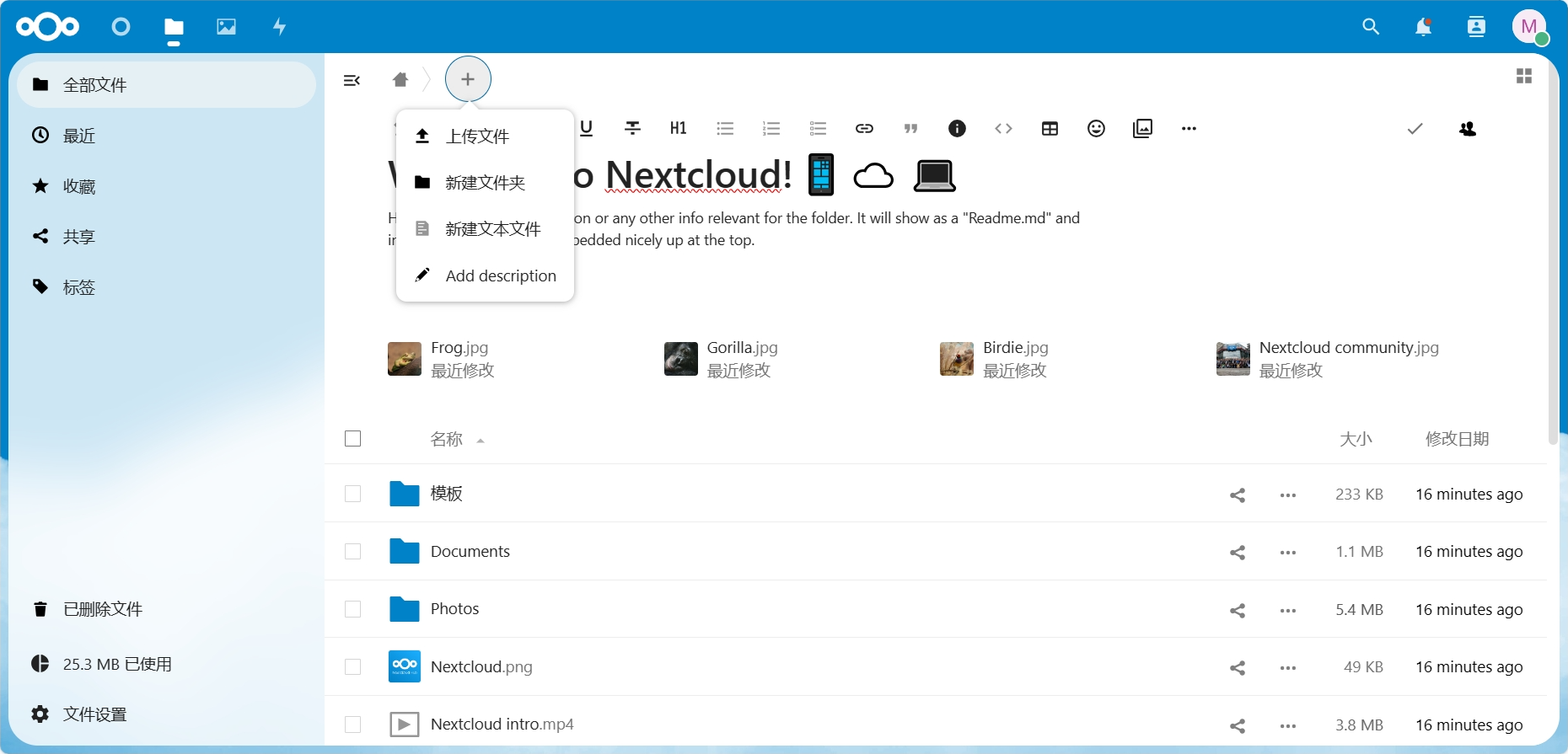Open the search magnifier icon

click(1371, 27)
